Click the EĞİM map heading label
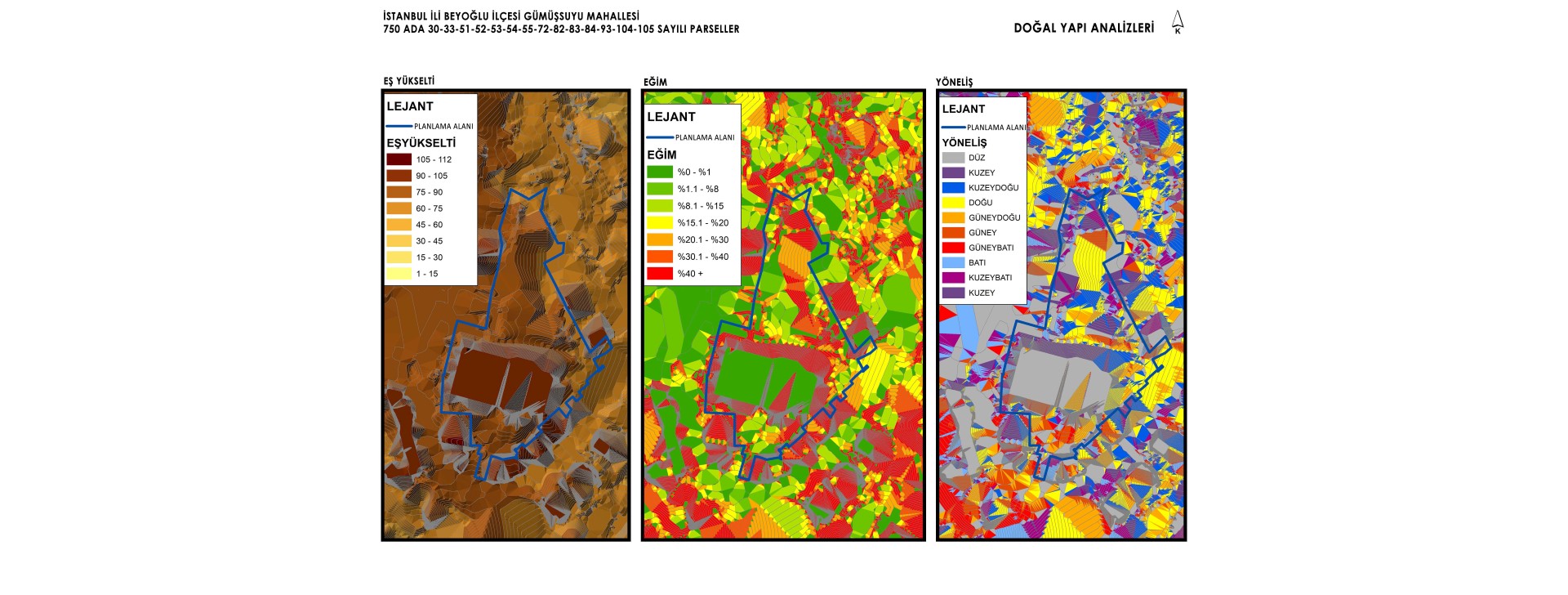 point(655,82)
